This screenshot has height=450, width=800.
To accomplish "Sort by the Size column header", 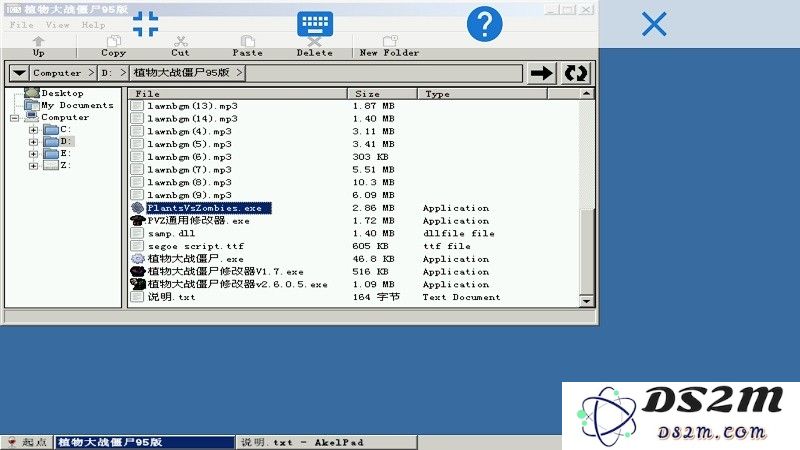I will pyautogui.click(x=382, y=93).
